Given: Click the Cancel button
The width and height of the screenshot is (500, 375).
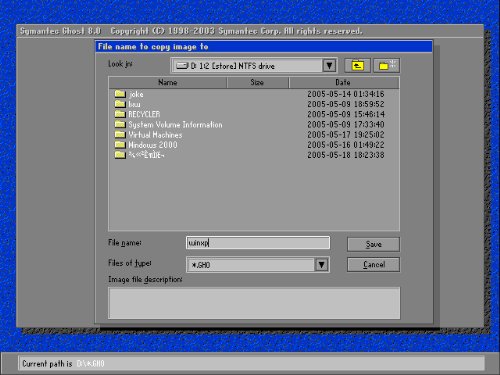Looking at the screenshot, I should 373,265.
